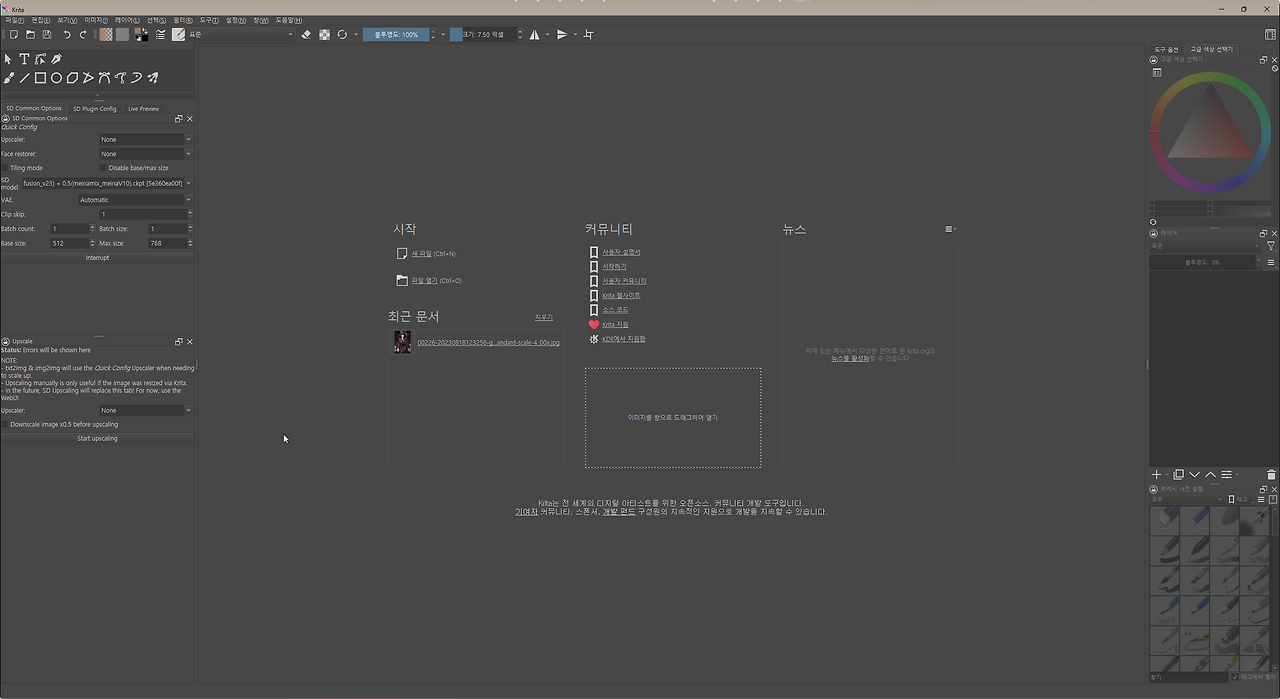This screenshot has width=1280, height=699.
Task: Delete layer using trash icon
Action: click(1271, 474)
